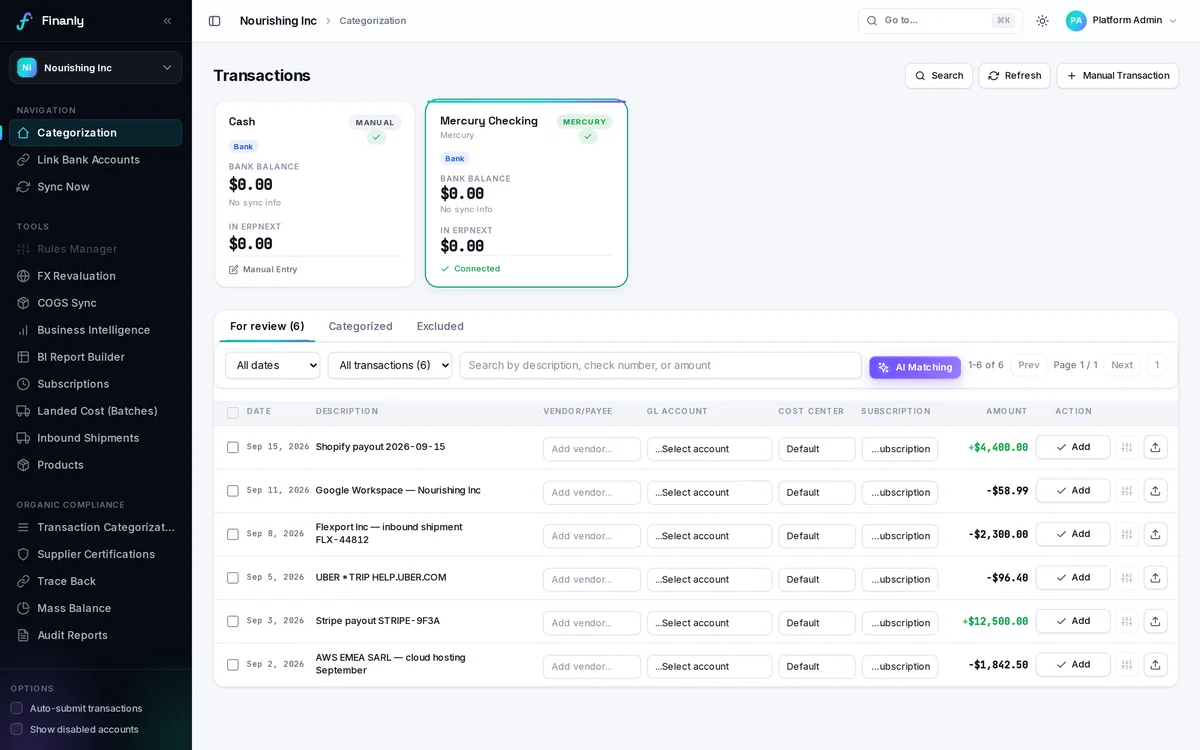The width and height of the screenshot is (1200, 750).
Task: Tick the Google Workspace row checkbox
Action: (x=233, y=491)
